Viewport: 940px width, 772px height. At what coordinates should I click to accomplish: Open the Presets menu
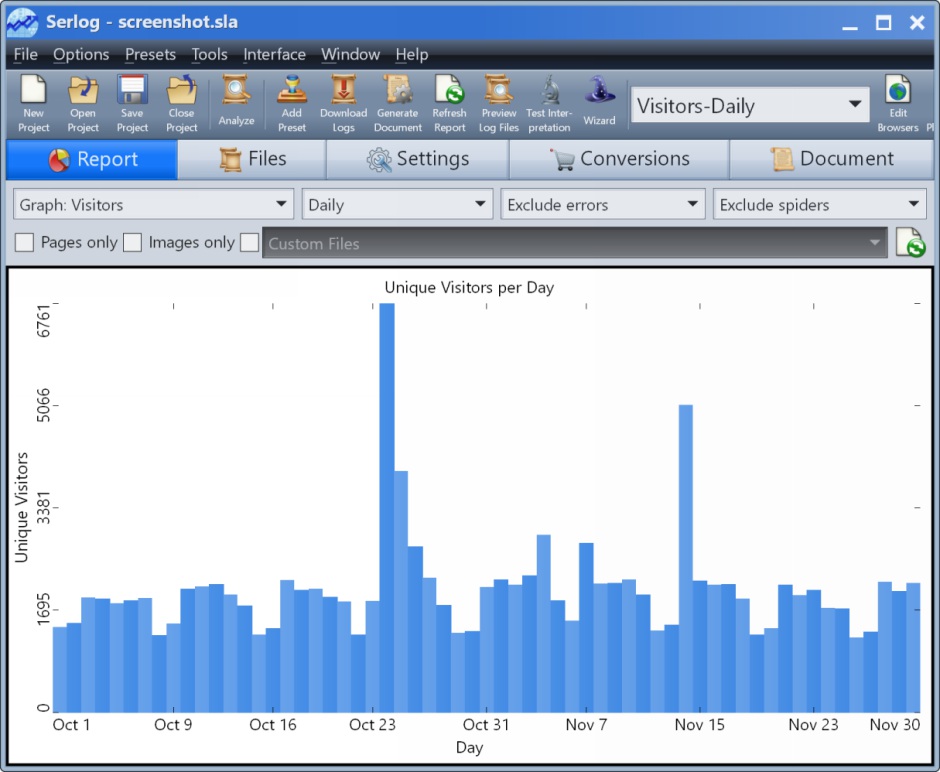(150, 55)
